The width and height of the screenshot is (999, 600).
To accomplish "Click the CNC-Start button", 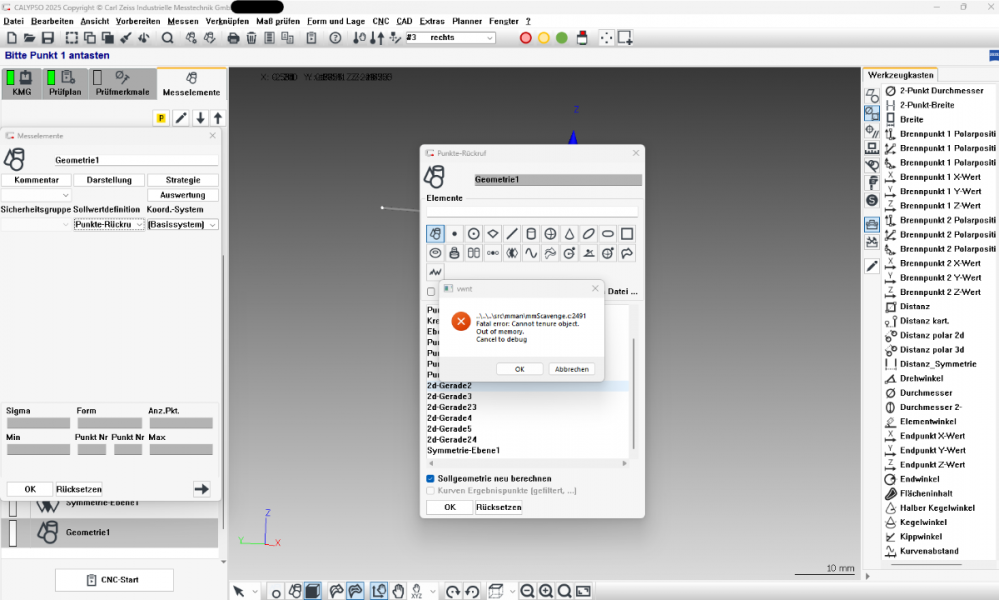I will coord(114,580).
